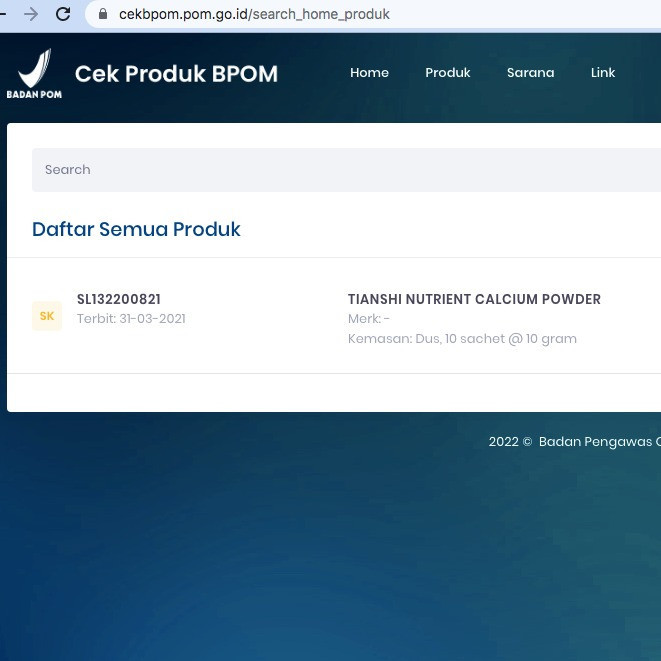Click TIANSHI NUTRIENT CALCIUM POWDER product name
The image size is (661, 661).
click(474, 299)
